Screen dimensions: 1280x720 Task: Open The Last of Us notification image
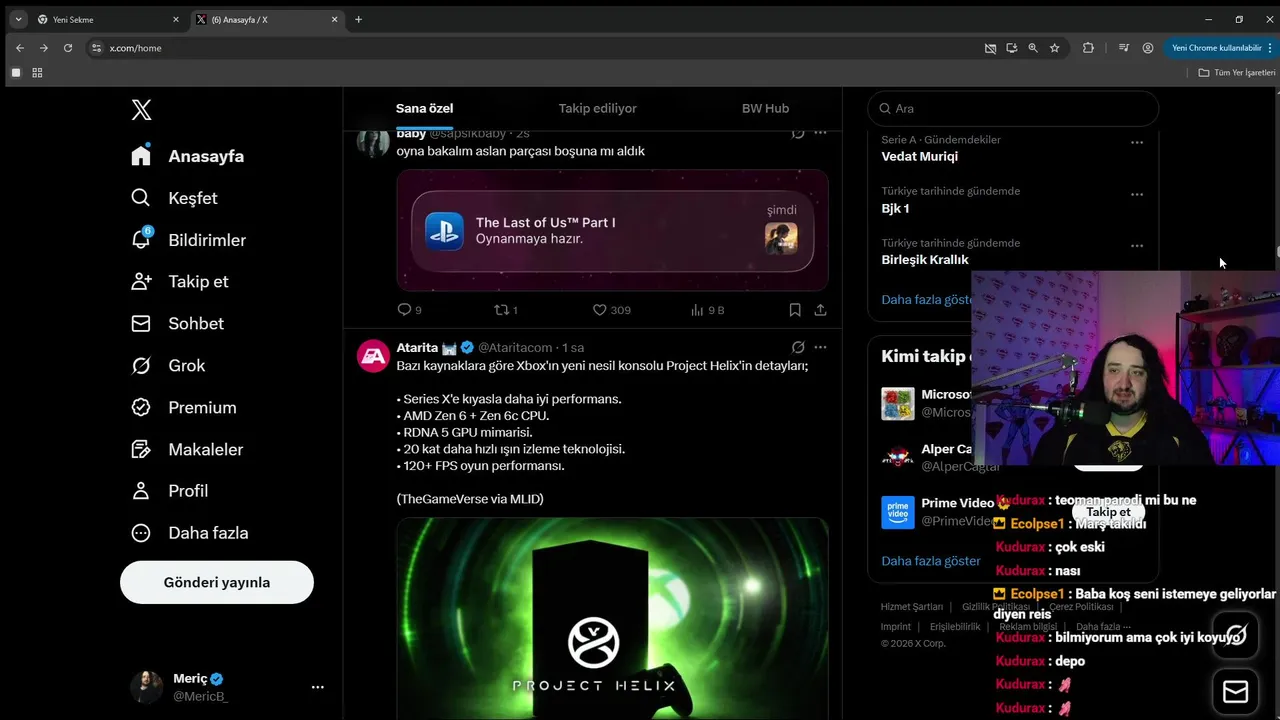612,230
